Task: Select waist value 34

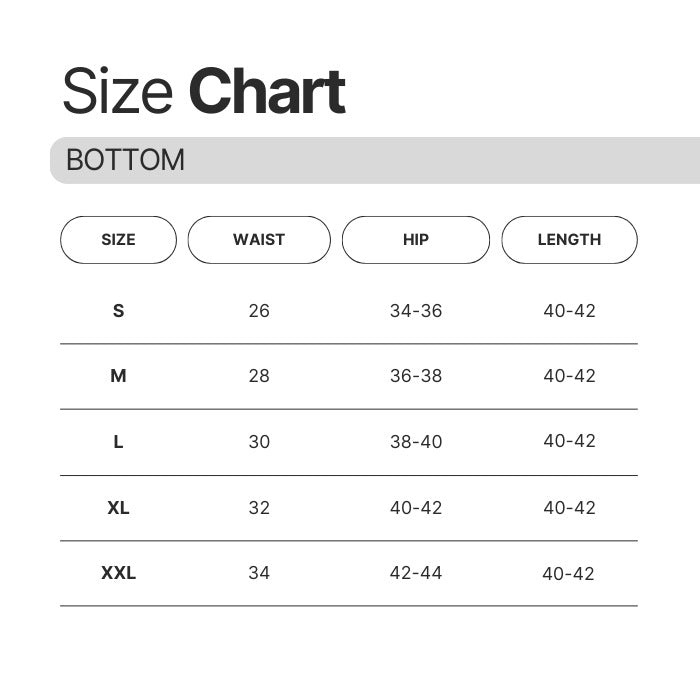Action: (x=259, y=573)
